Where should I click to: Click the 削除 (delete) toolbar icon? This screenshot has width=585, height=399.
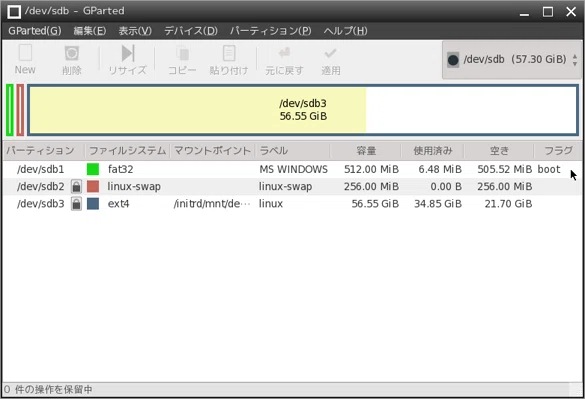click(x=72, y=53)
